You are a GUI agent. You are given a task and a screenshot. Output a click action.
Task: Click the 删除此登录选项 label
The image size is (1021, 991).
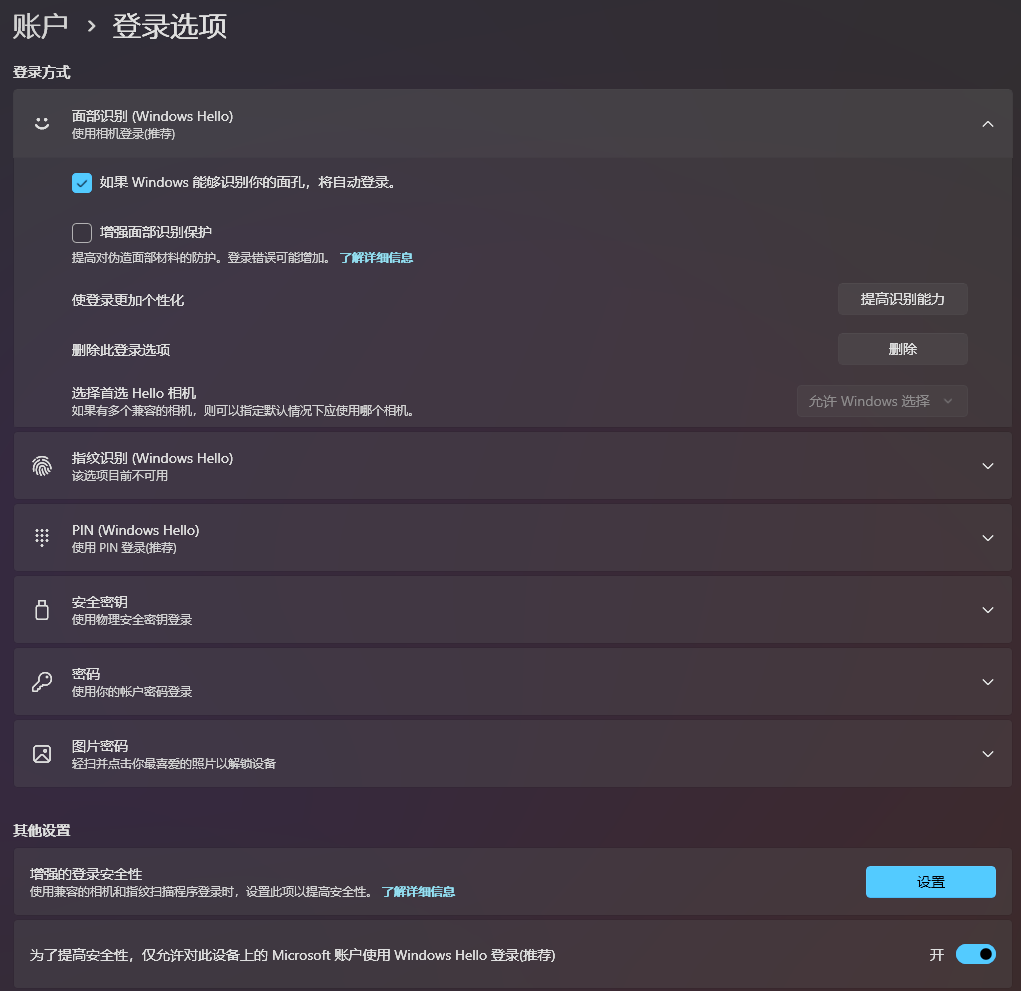(x=120, y=350)
